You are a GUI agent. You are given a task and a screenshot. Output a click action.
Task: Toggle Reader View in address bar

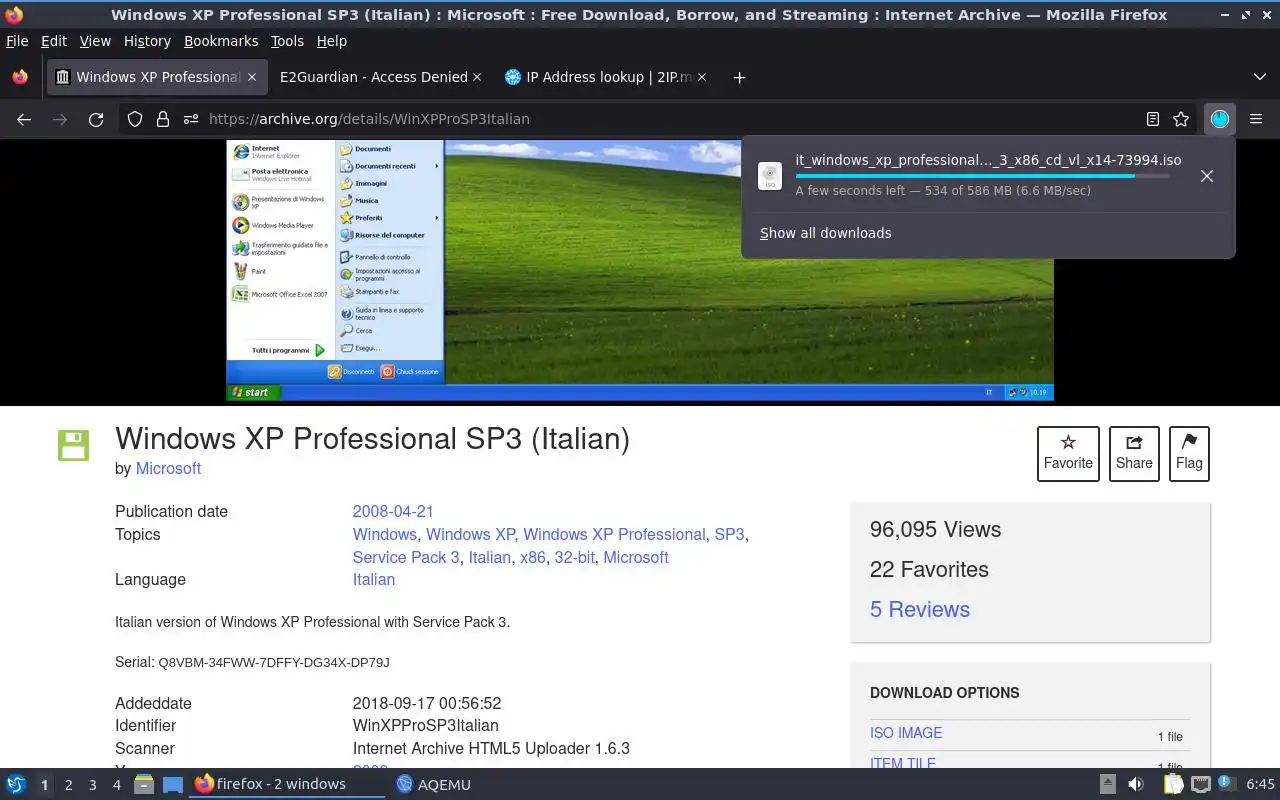click(x=1153, y=119)
